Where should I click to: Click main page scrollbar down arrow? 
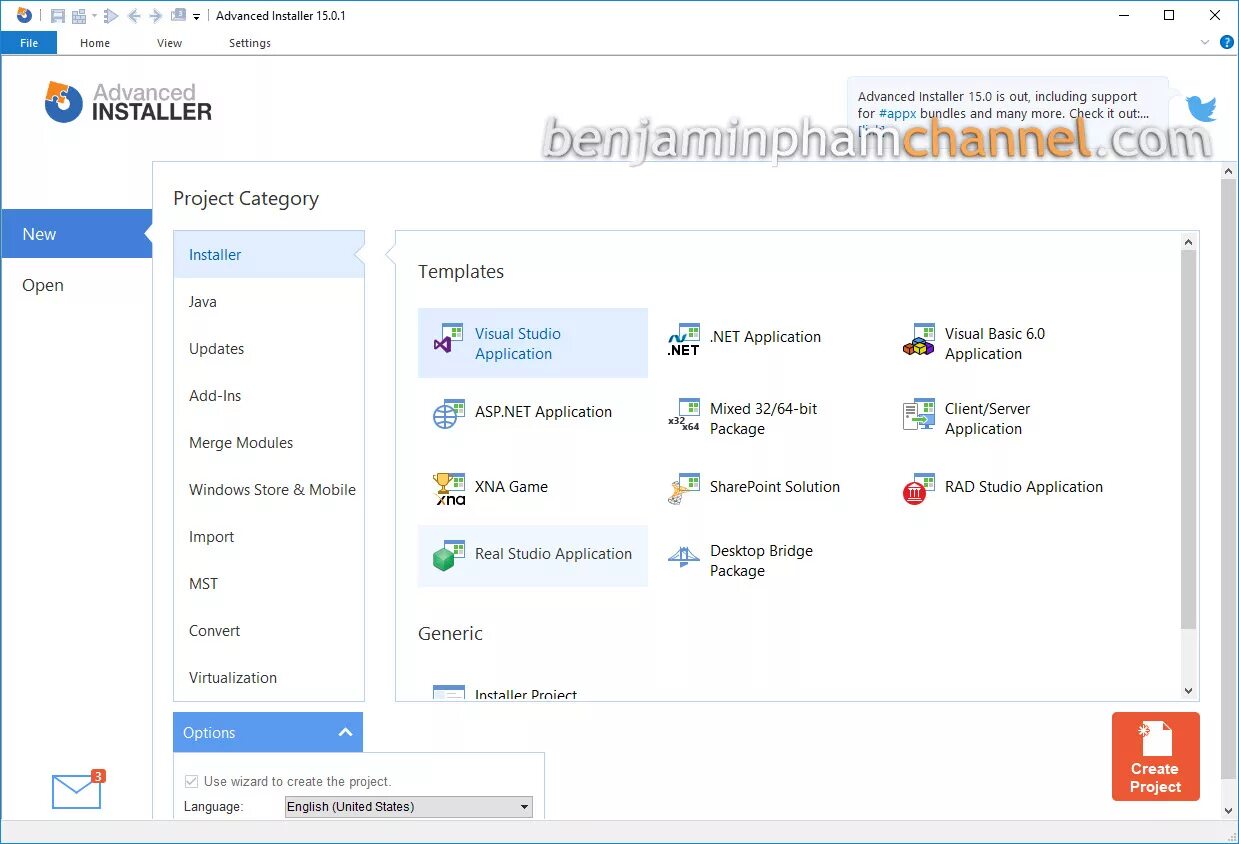[x=1229, y=809]
